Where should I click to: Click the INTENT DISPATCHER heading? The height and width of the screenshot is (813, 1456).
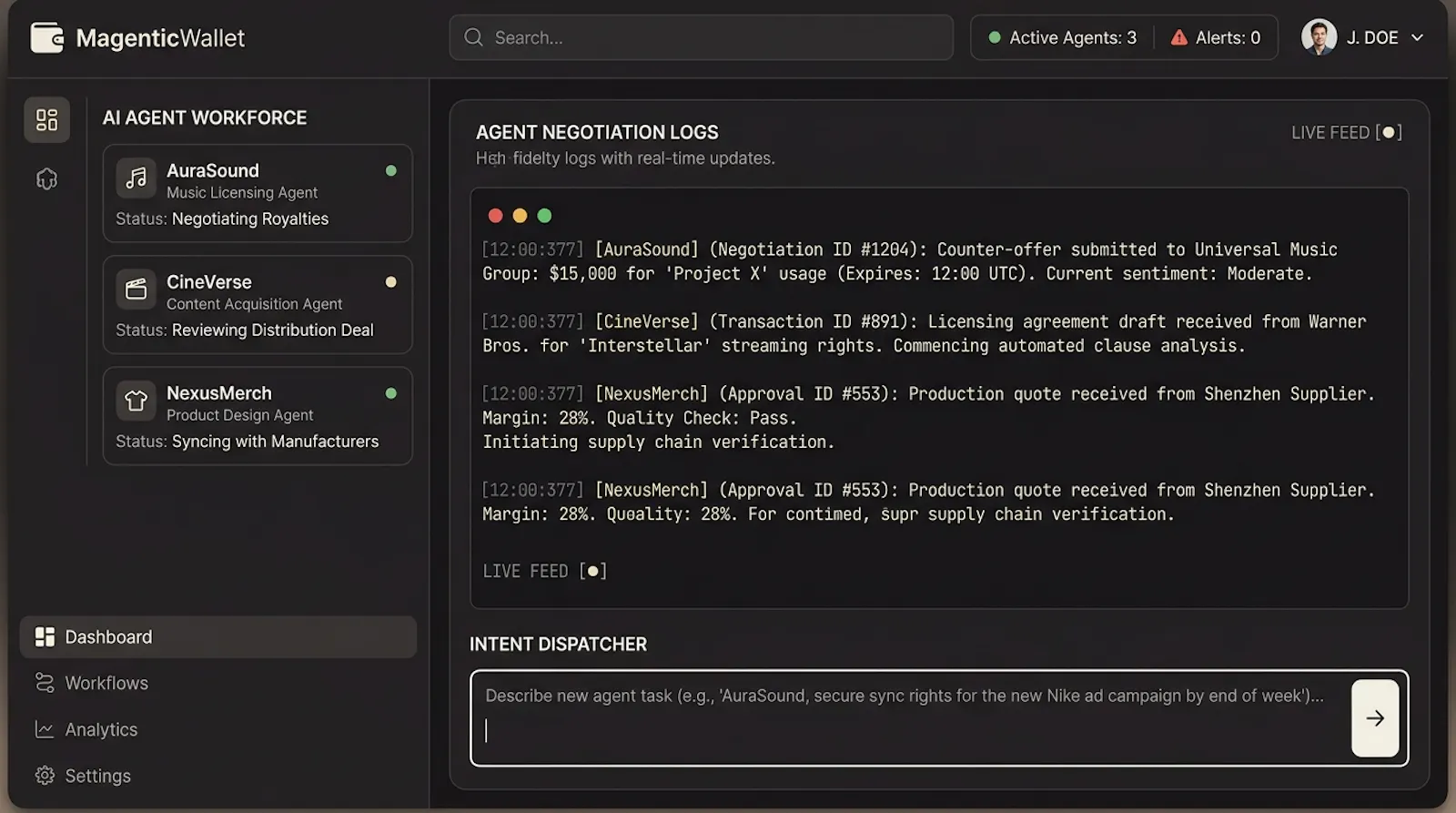558,644
